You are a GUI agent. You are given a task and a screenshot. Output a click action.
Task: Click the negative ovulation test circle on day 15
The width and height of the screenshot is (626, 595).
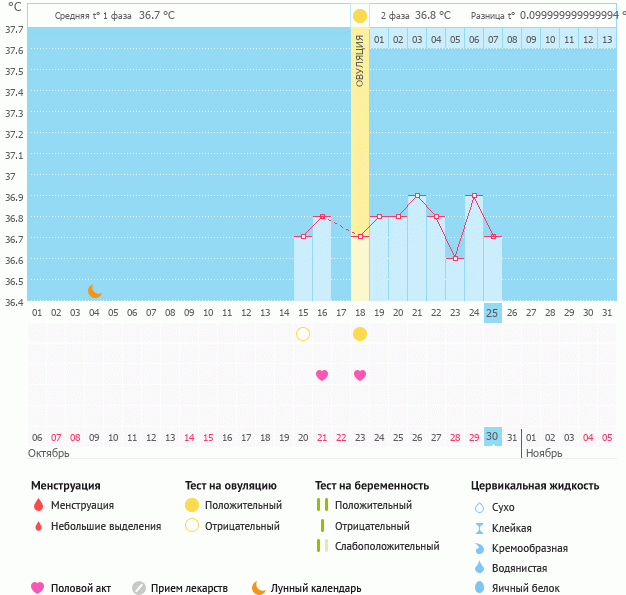pyautogui.click(x=303, y=334)
